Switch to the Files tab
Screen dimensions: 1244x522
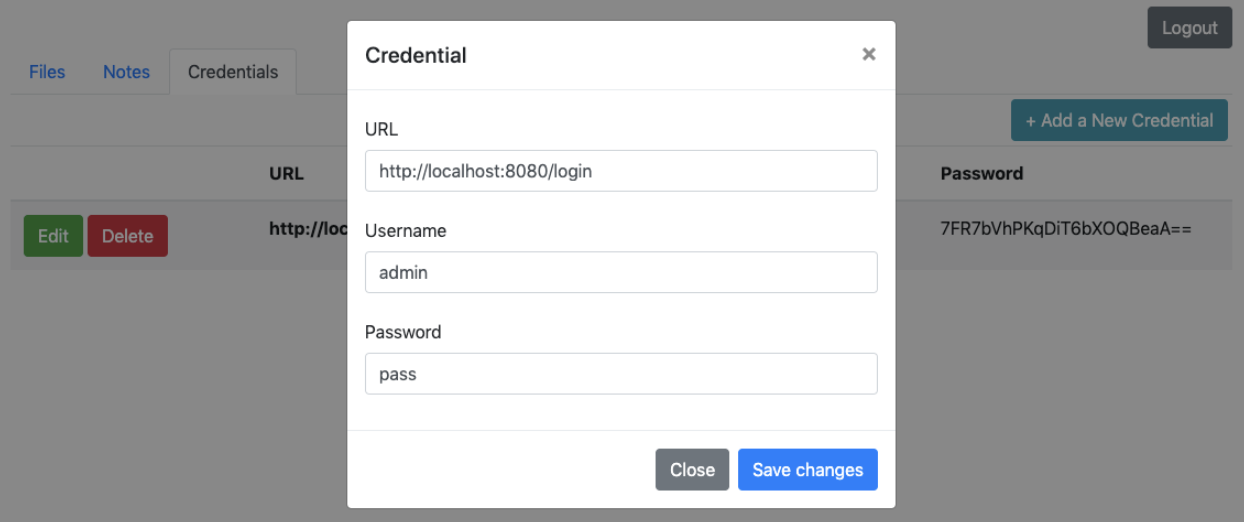pyautogui.click(x=47, y=72)
